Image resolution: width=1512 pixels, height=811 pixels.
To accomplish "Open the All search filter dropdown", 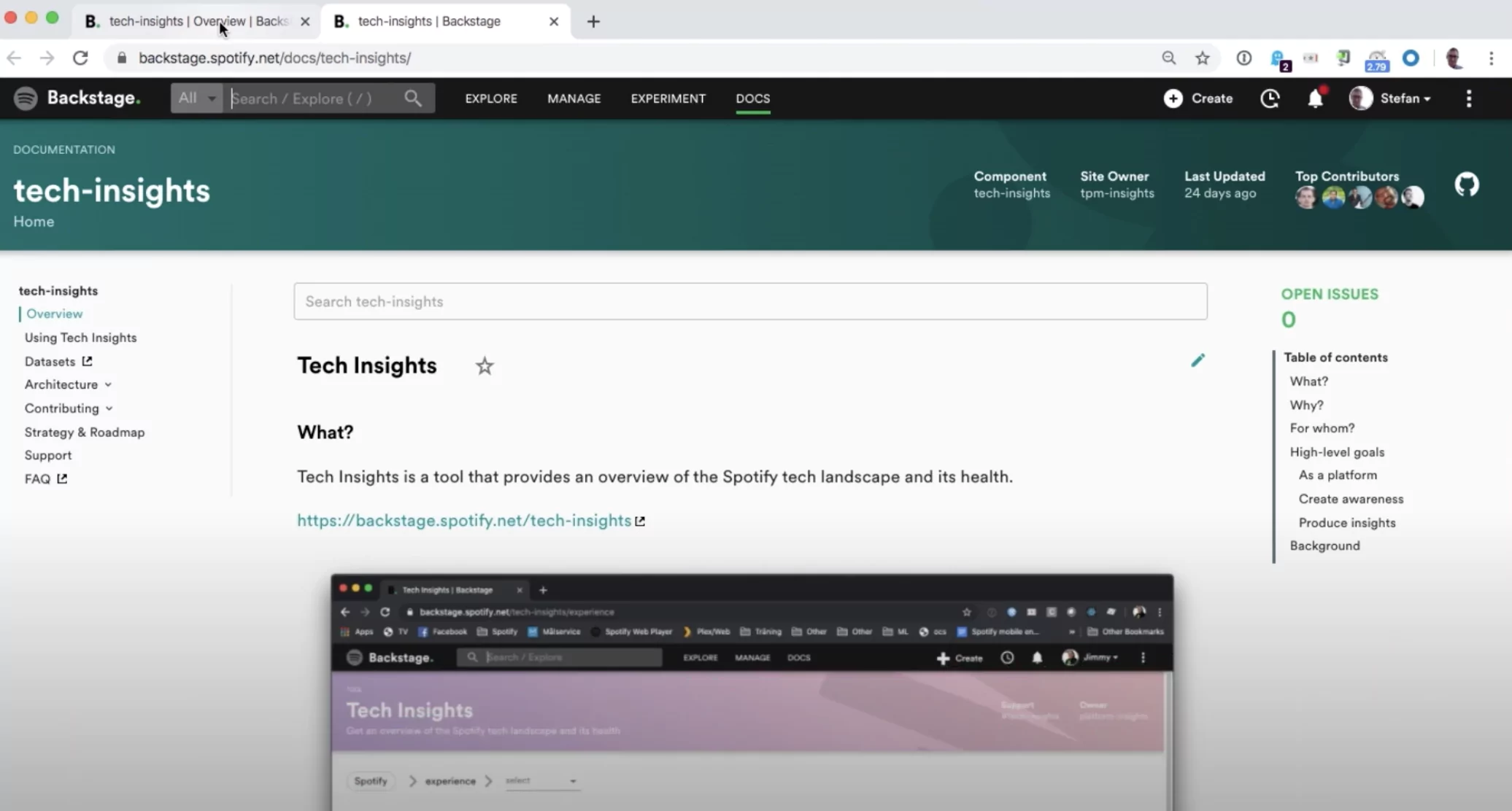I will 196,98.
